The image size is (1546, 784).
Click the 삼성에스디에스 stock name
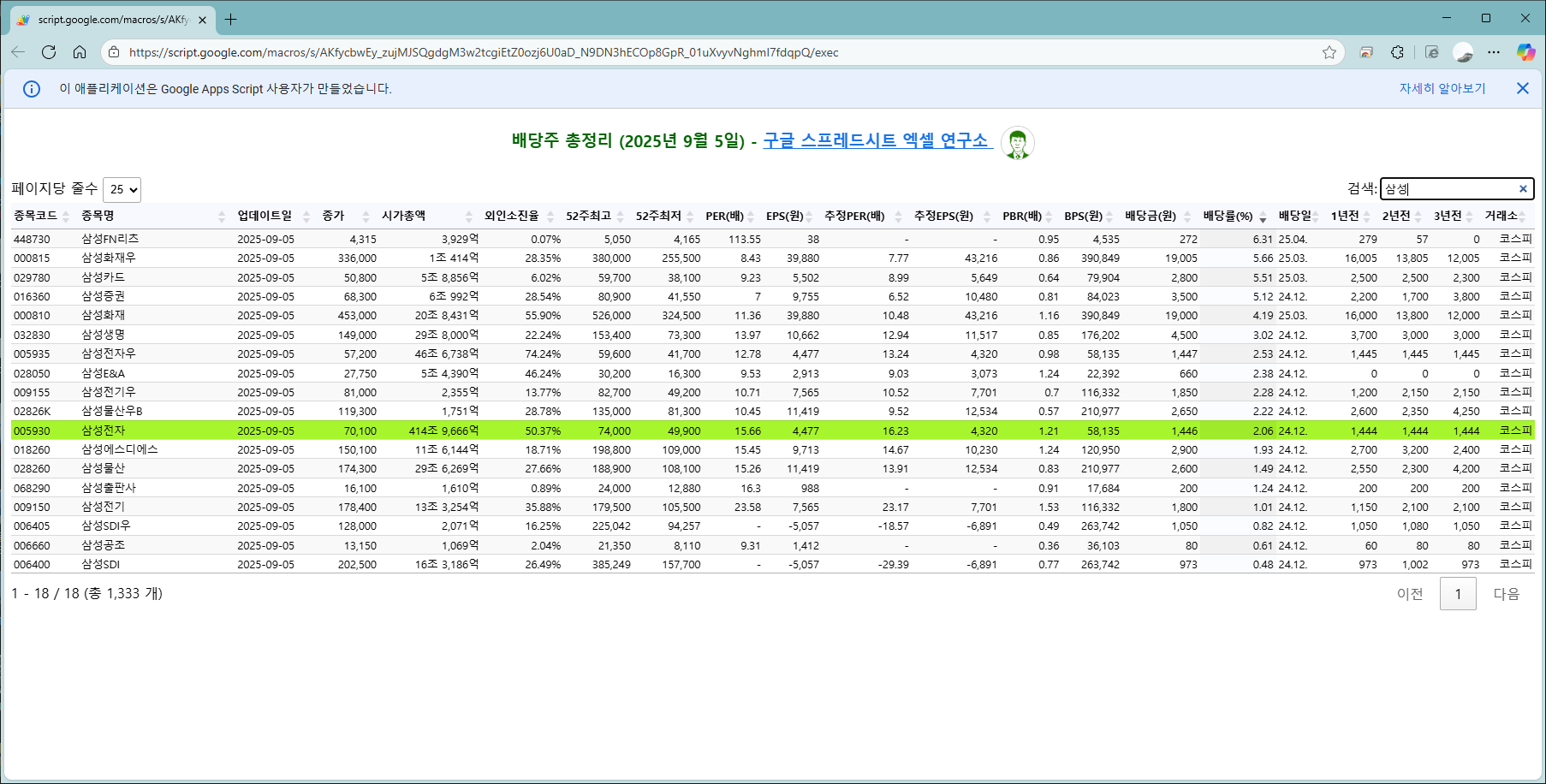coord(120,449)
